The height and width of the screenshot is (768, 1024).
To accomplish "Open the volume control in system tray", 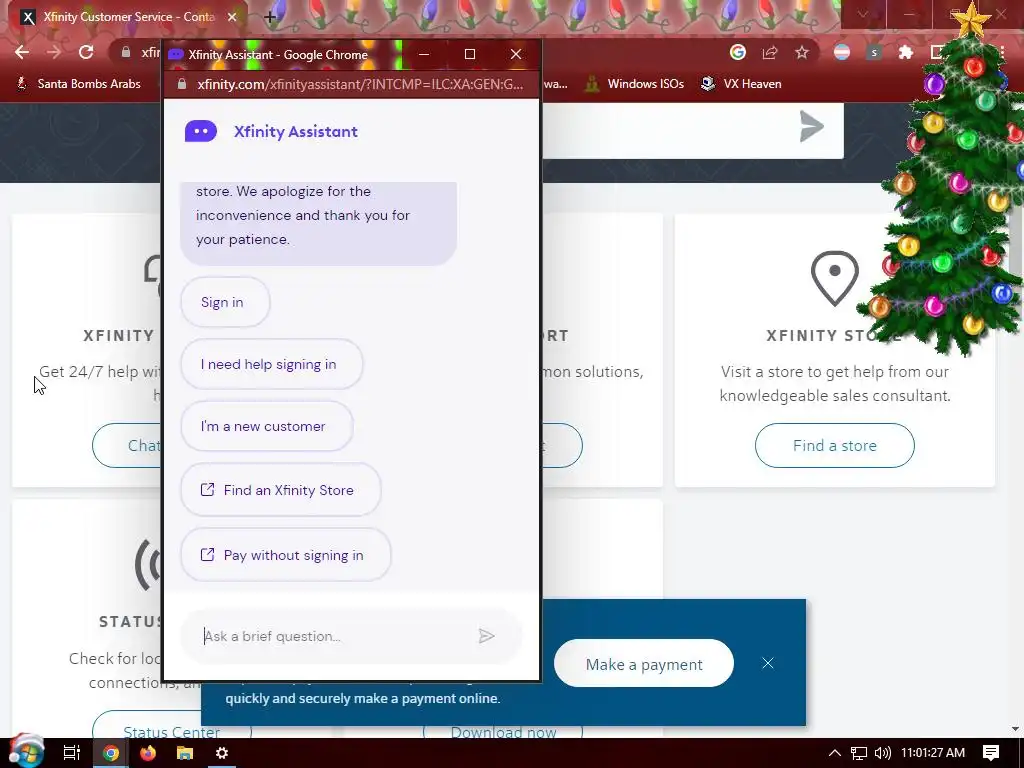I will pos(882,753).
